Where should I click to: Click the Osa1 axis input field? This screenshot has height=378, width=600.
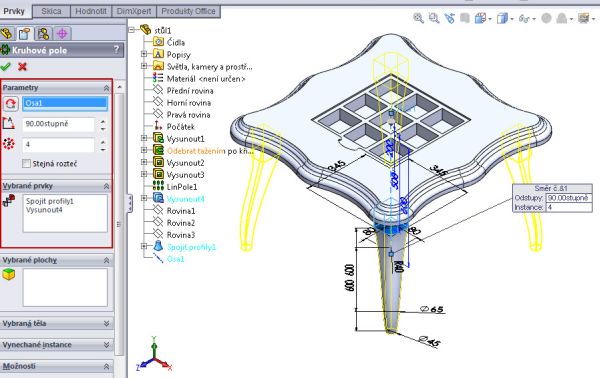point(65,104)
